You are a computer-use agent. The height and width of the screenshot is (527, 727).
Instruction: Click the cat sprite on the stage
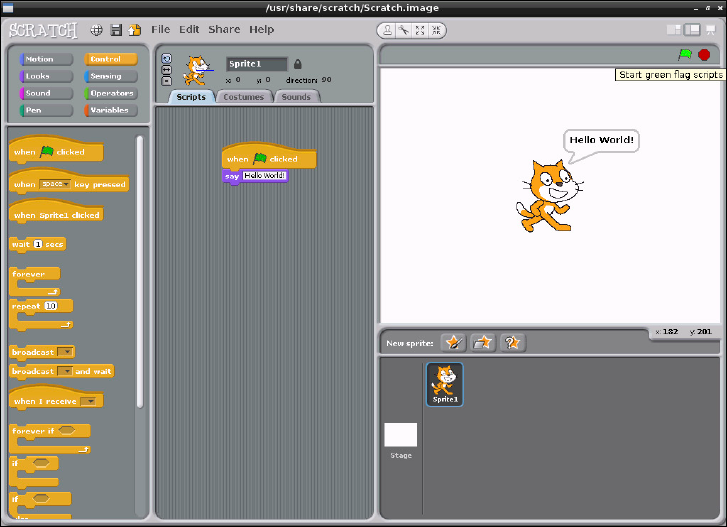click(x=549, y=196)
